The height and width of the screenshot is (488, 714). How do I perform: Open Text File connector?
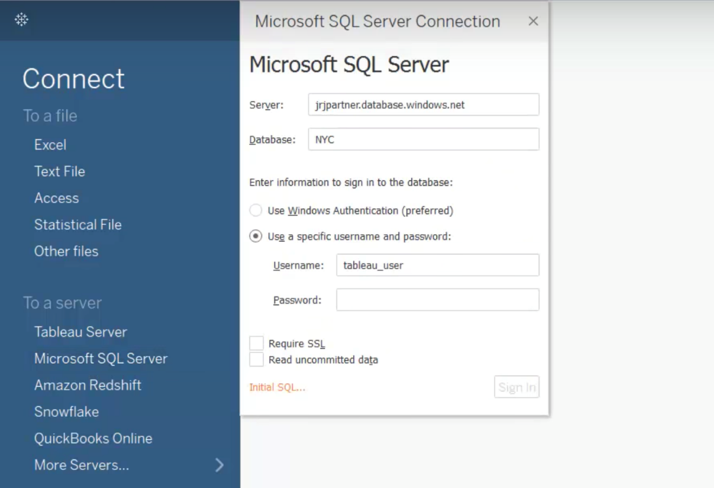coord(60,172)
